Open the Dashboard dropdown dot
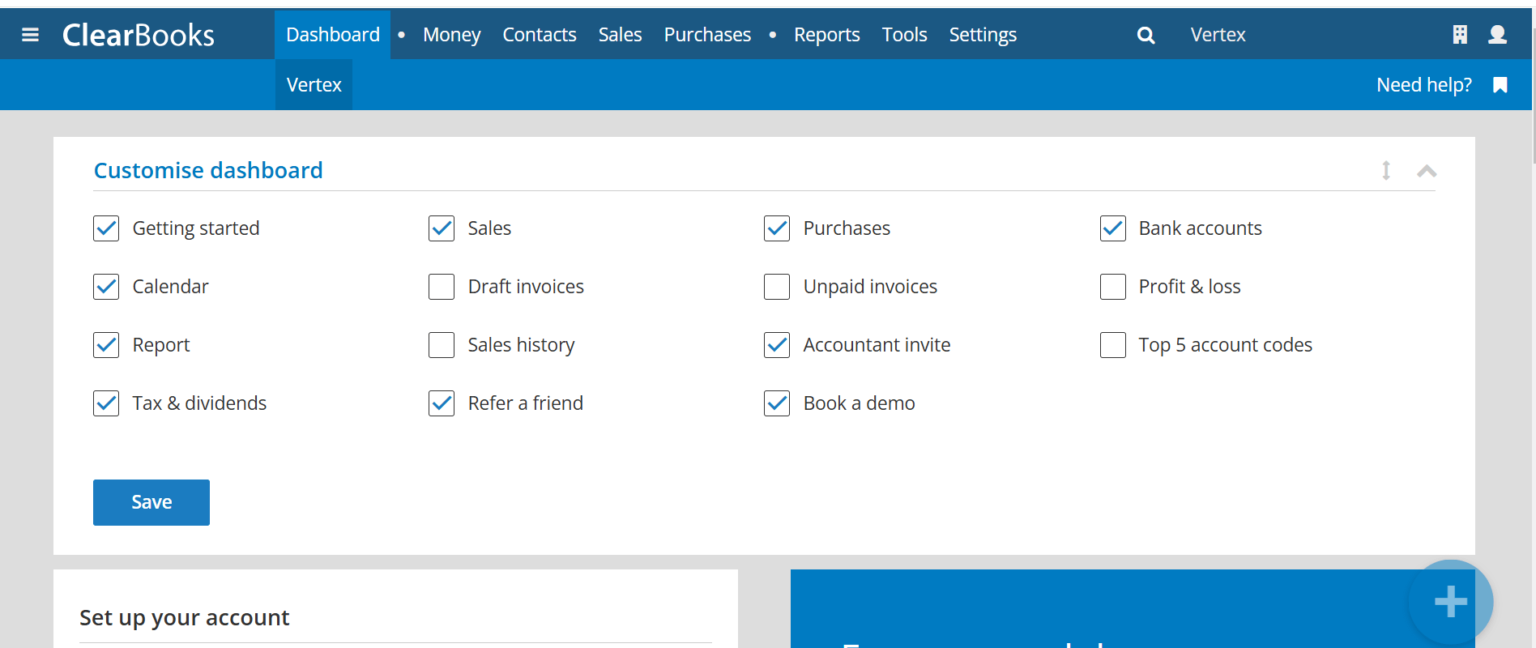1536x648 pixels. click(400, 34)
